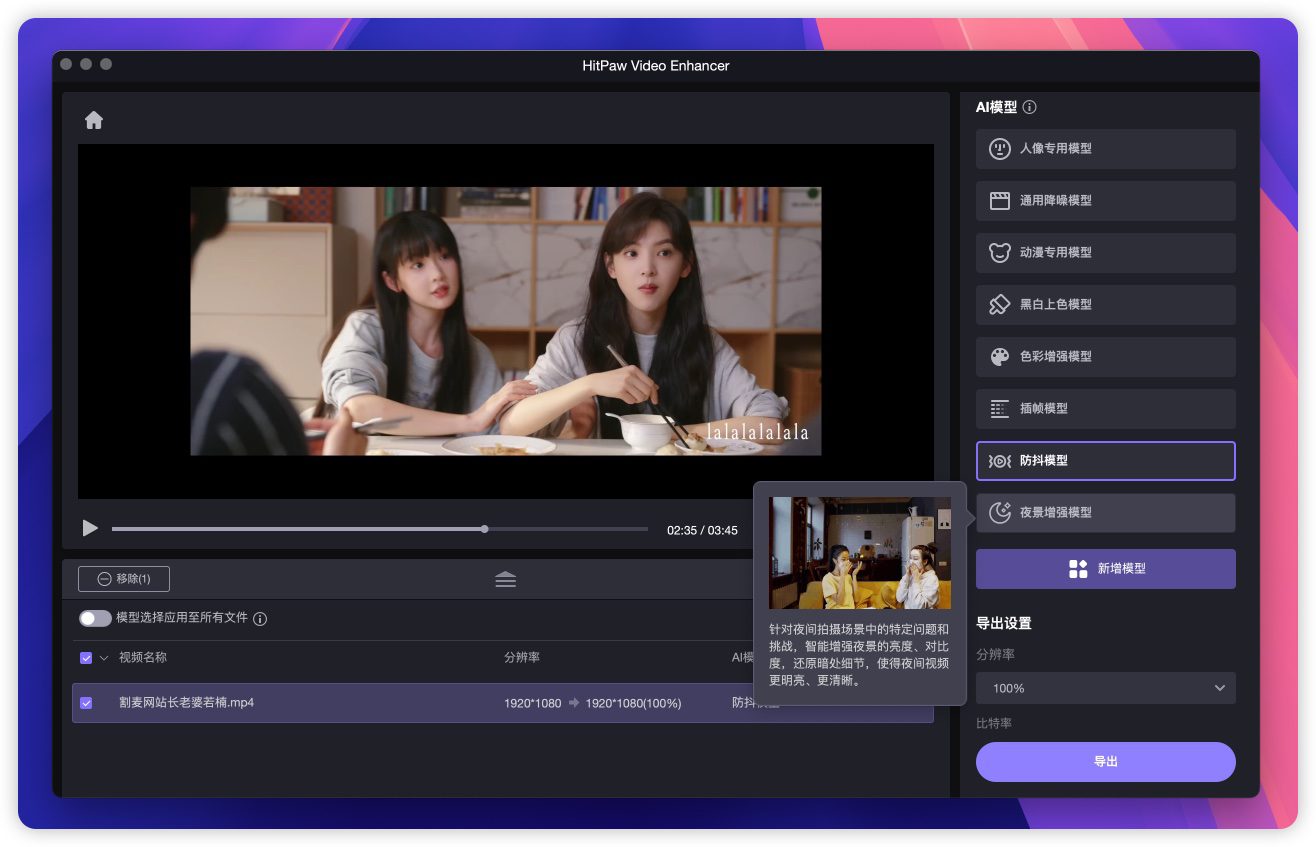The height and width of the screenshot is (847, 1316).
Task: Open the 分辨率 100% dropdown
Action: (1105, 688)
